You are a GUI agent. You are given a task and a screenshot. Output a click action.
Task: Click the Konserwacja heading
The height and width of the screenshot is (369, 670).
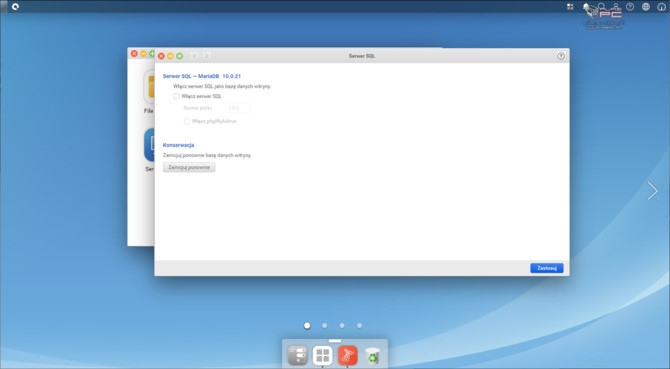click(x=179, y=145)
